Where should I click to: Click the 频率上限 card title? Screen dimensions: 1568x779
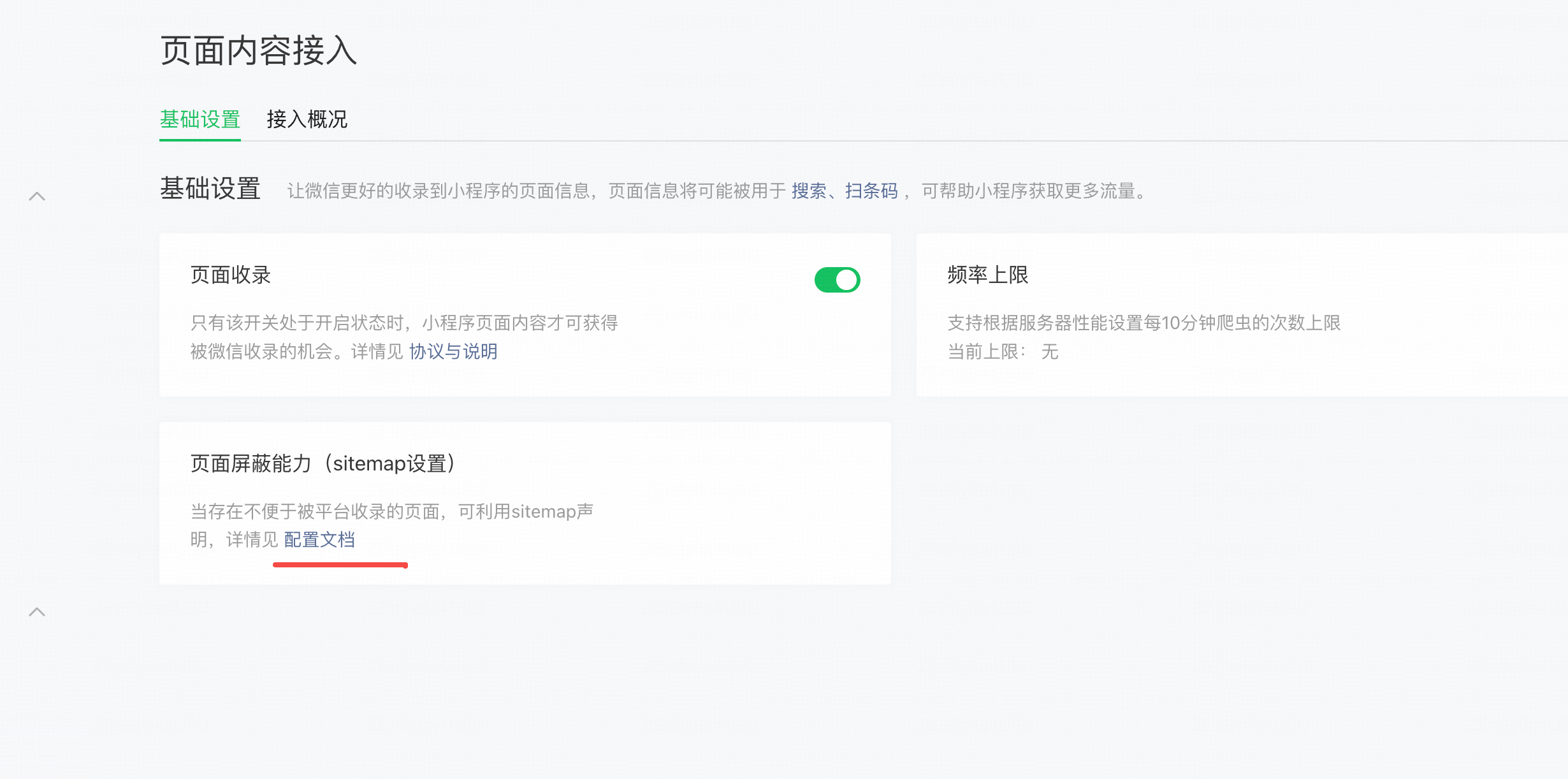[987, 275]
